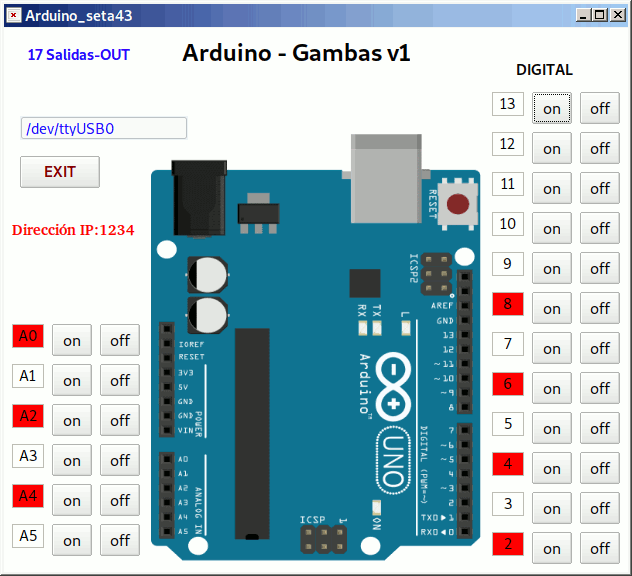Turn on analog pin A1

click(72, 380)
